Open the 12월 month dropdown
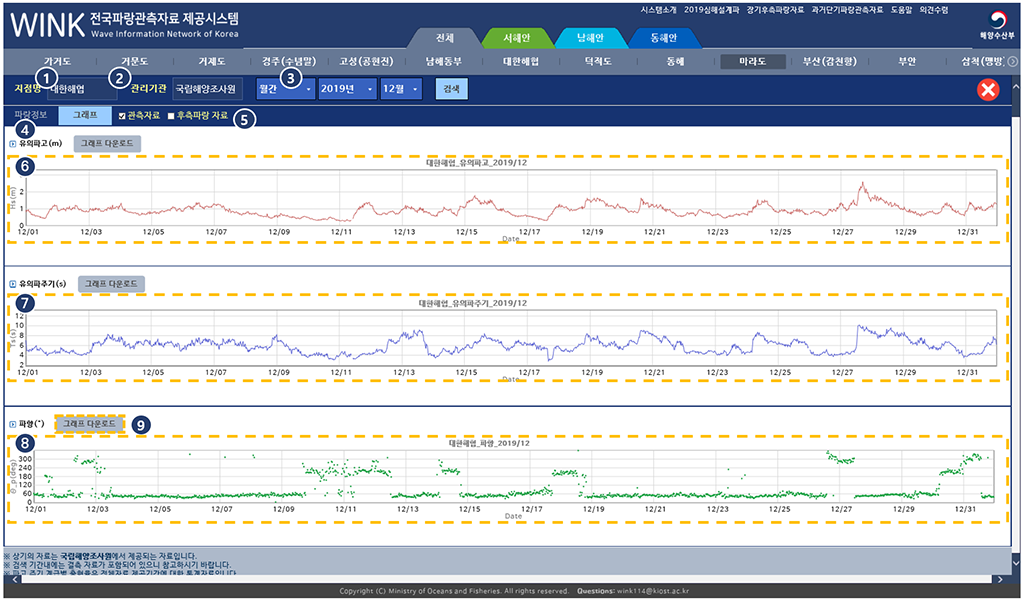 tap(402, 89)
